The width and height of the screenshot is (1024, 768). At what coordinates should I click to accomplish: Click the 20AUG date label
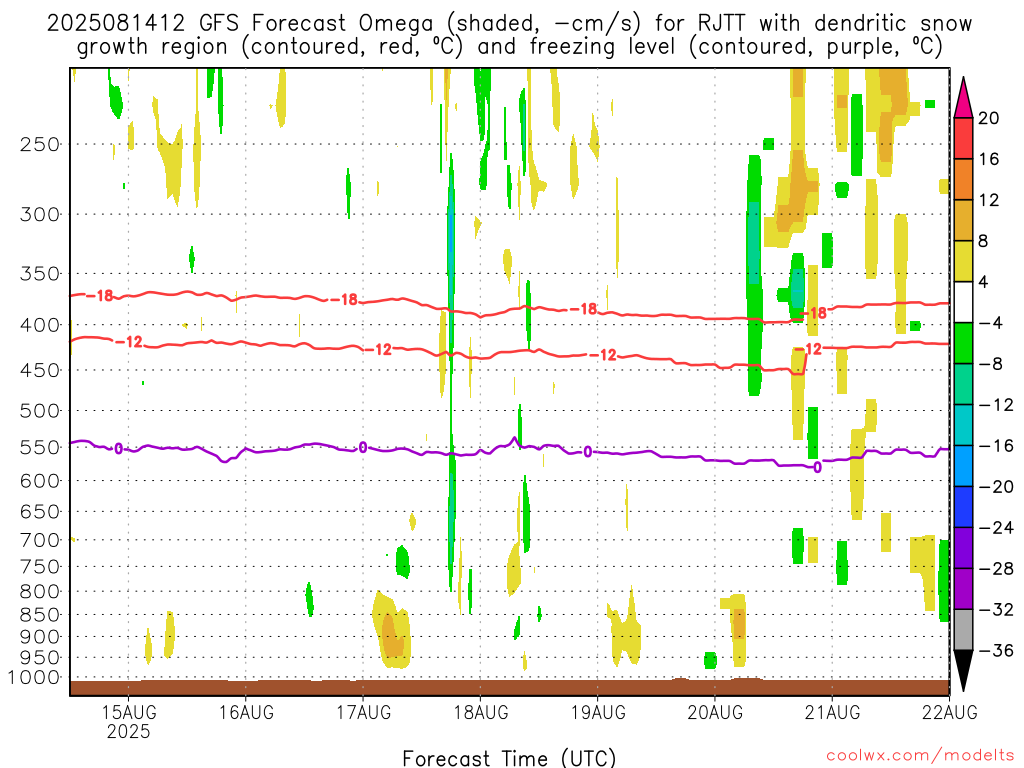pos(715,712)
